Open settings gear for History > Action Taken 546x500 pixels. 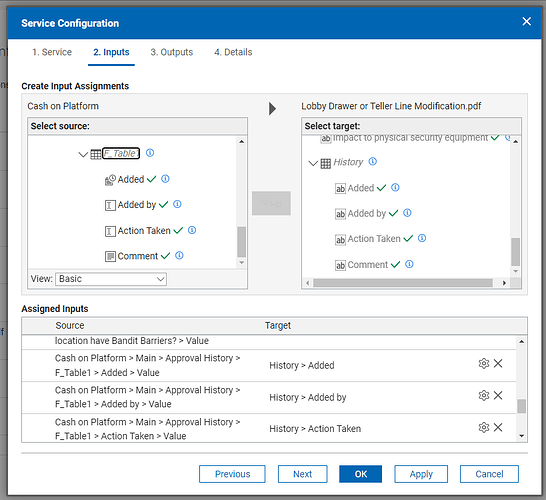coord(484,427)
